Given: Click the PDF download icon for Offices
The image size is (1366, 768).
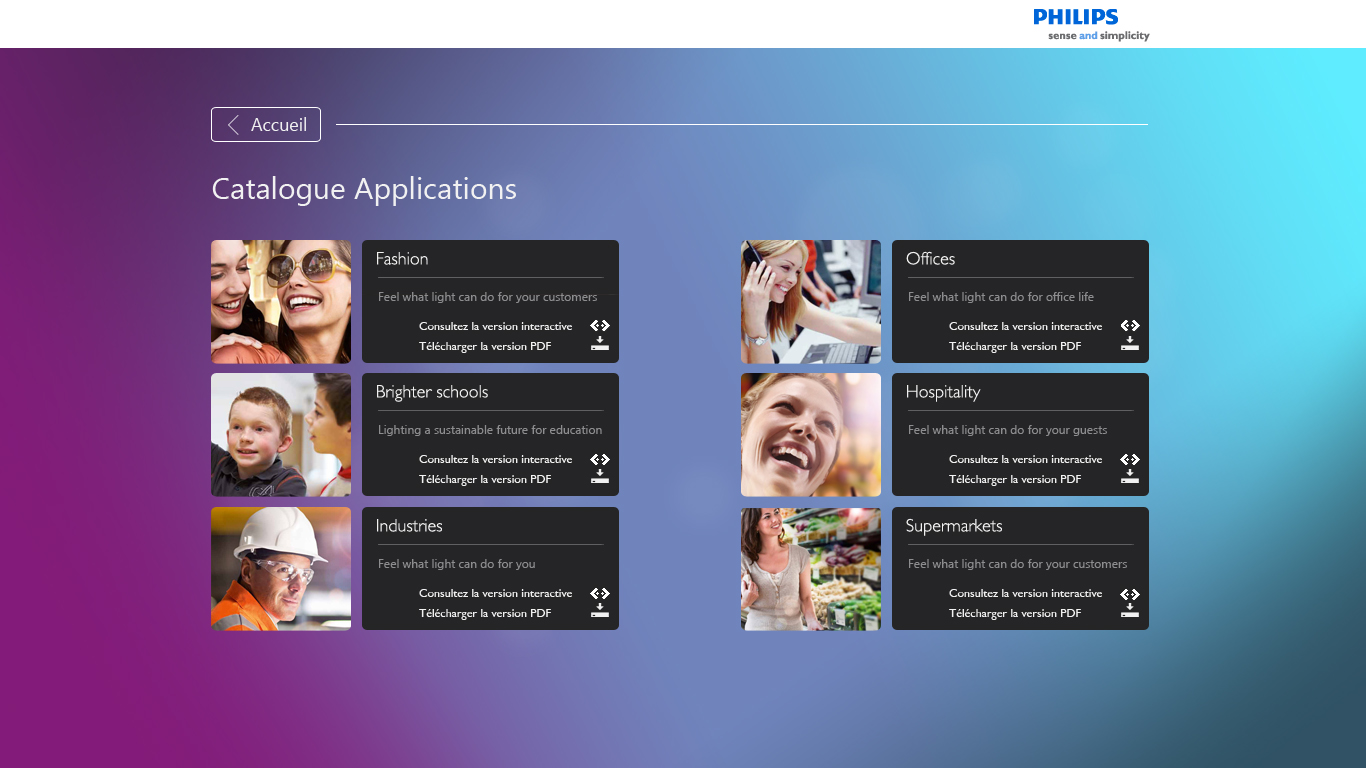Looking at the screenshot, I should tap(1129, 344).
